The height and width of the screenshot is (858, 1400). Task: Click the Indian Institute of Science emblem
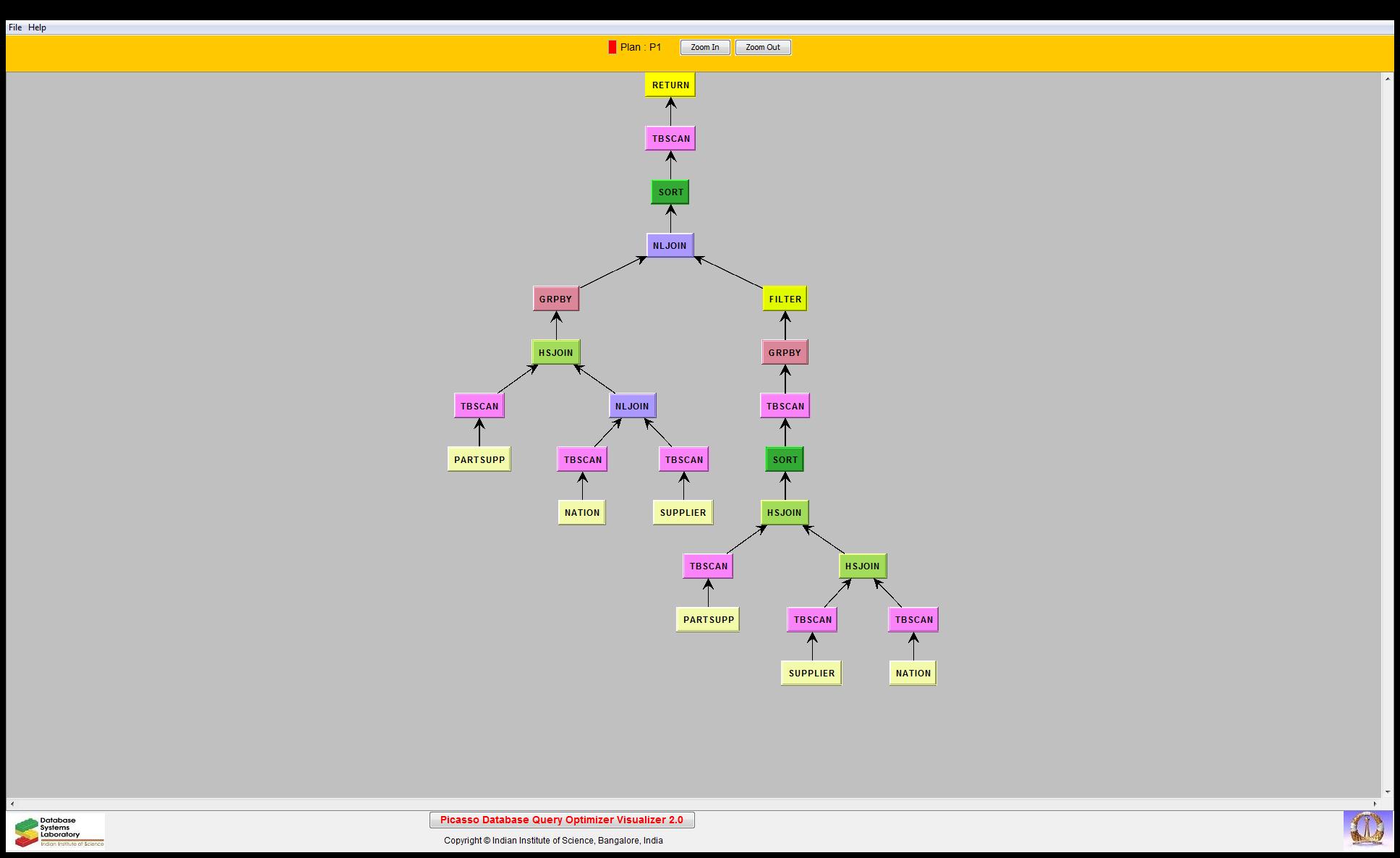1367,830
